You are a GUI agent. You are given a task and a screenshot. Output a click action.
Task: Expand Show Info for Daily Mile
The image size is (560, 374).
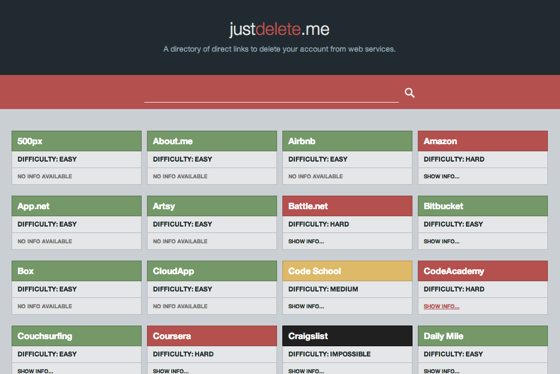click(441, 371)
